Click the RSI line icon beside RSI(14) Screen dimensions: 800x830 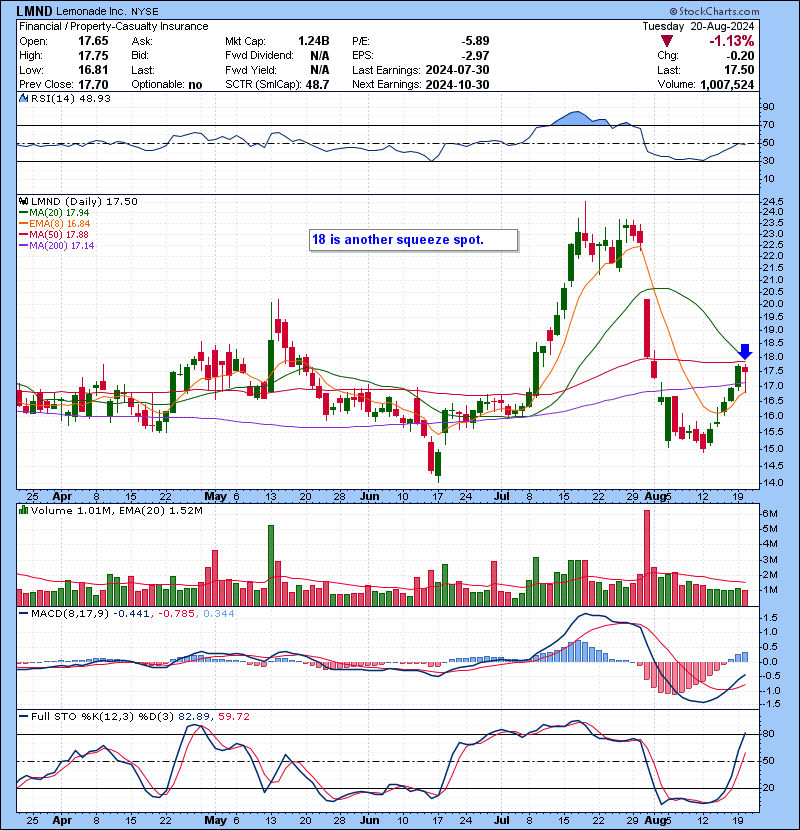pos(23,98)
